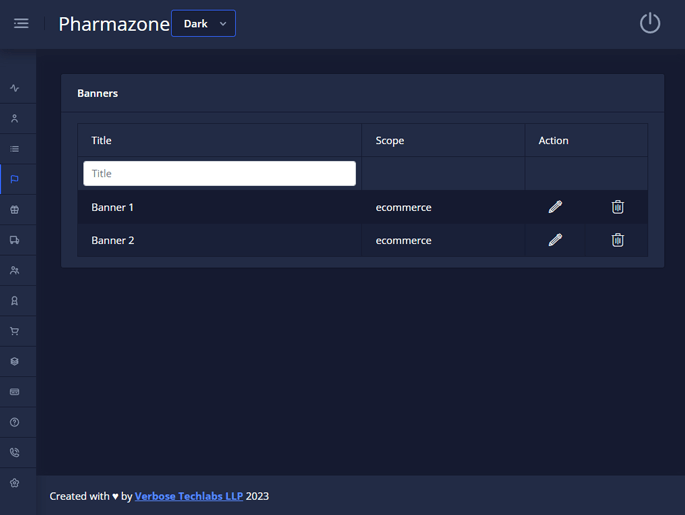Open the phone call sidebar icon
This screenshot has height=515, width=685.
point(15,453)
